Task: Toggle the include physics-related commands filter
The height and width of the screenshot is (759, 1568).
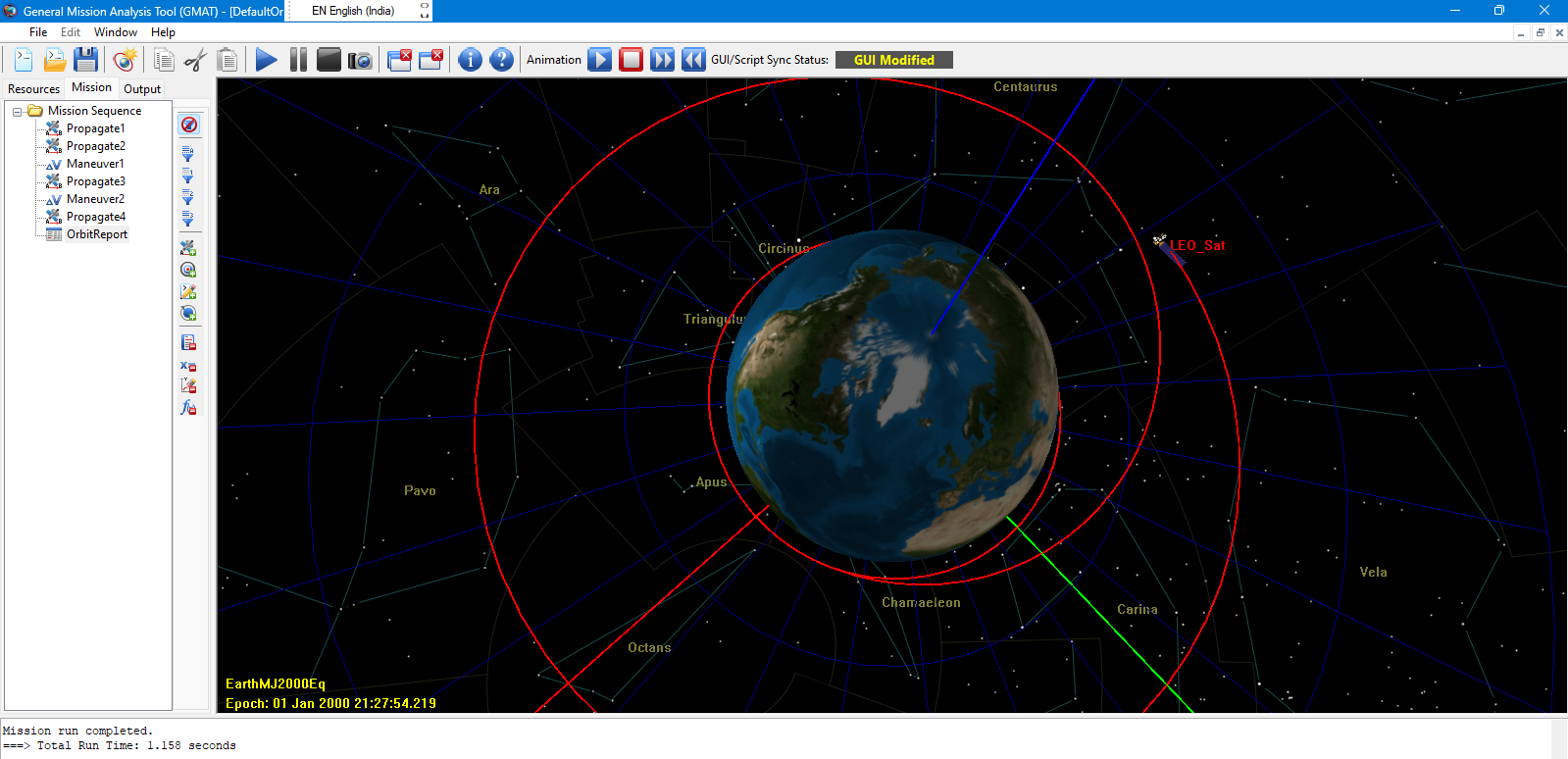Action: [188, 248]
